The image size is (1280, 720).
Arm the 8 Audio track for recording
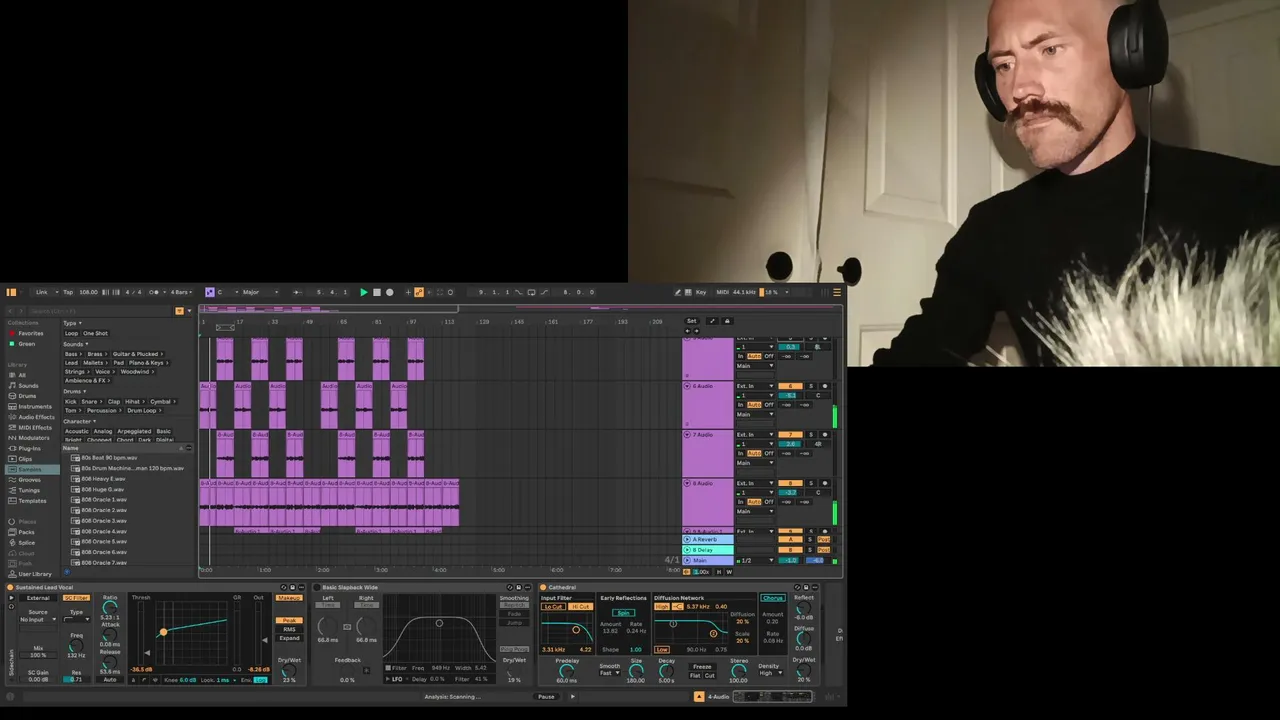pyautogui.click(x=825, y=484)
